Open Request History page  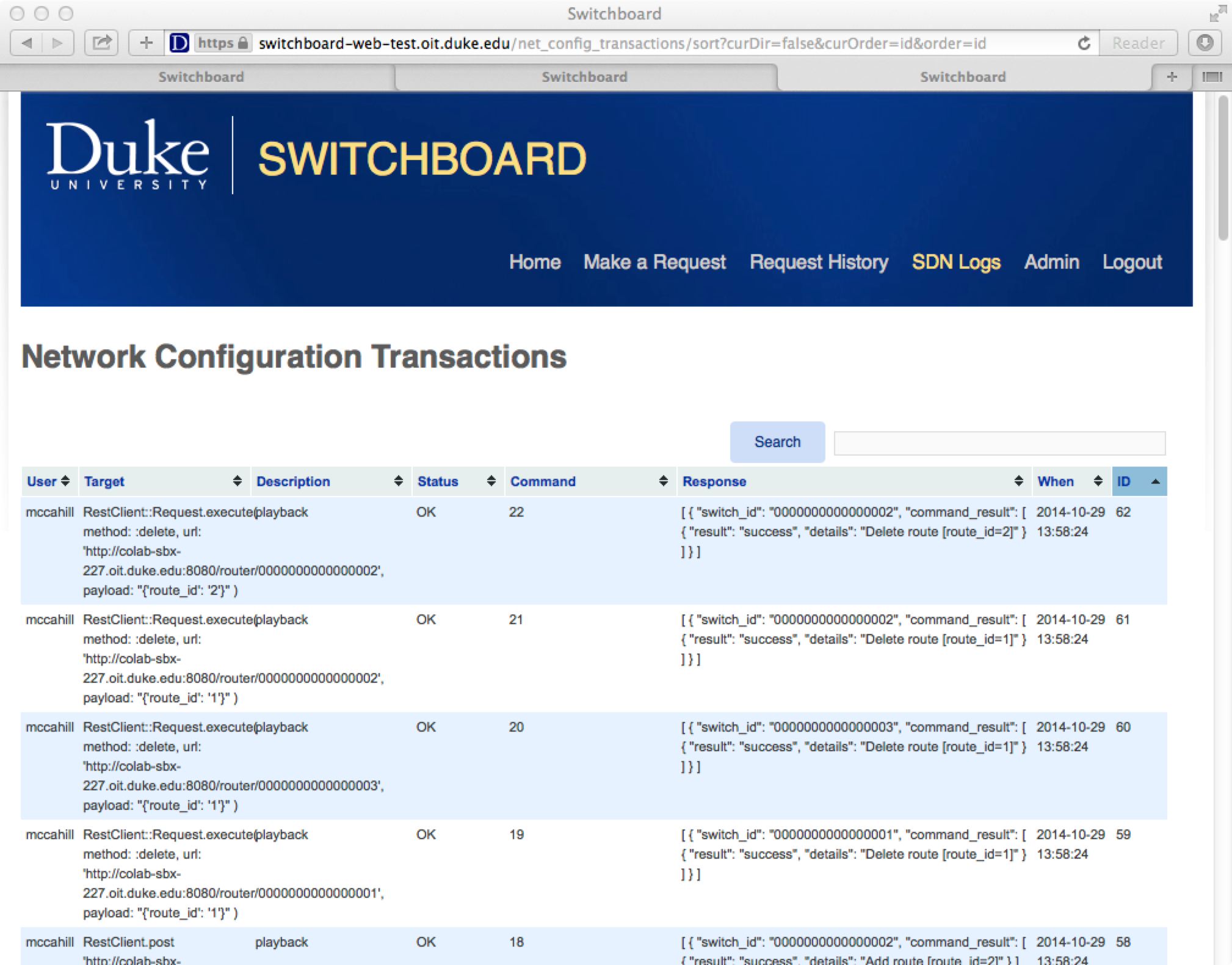point(819,262)
